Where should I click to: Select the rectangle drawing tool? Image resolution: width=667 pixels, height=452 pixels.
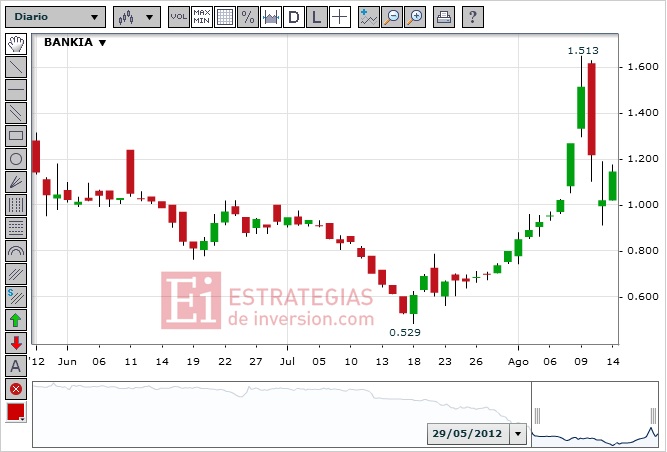pos(16,136)
